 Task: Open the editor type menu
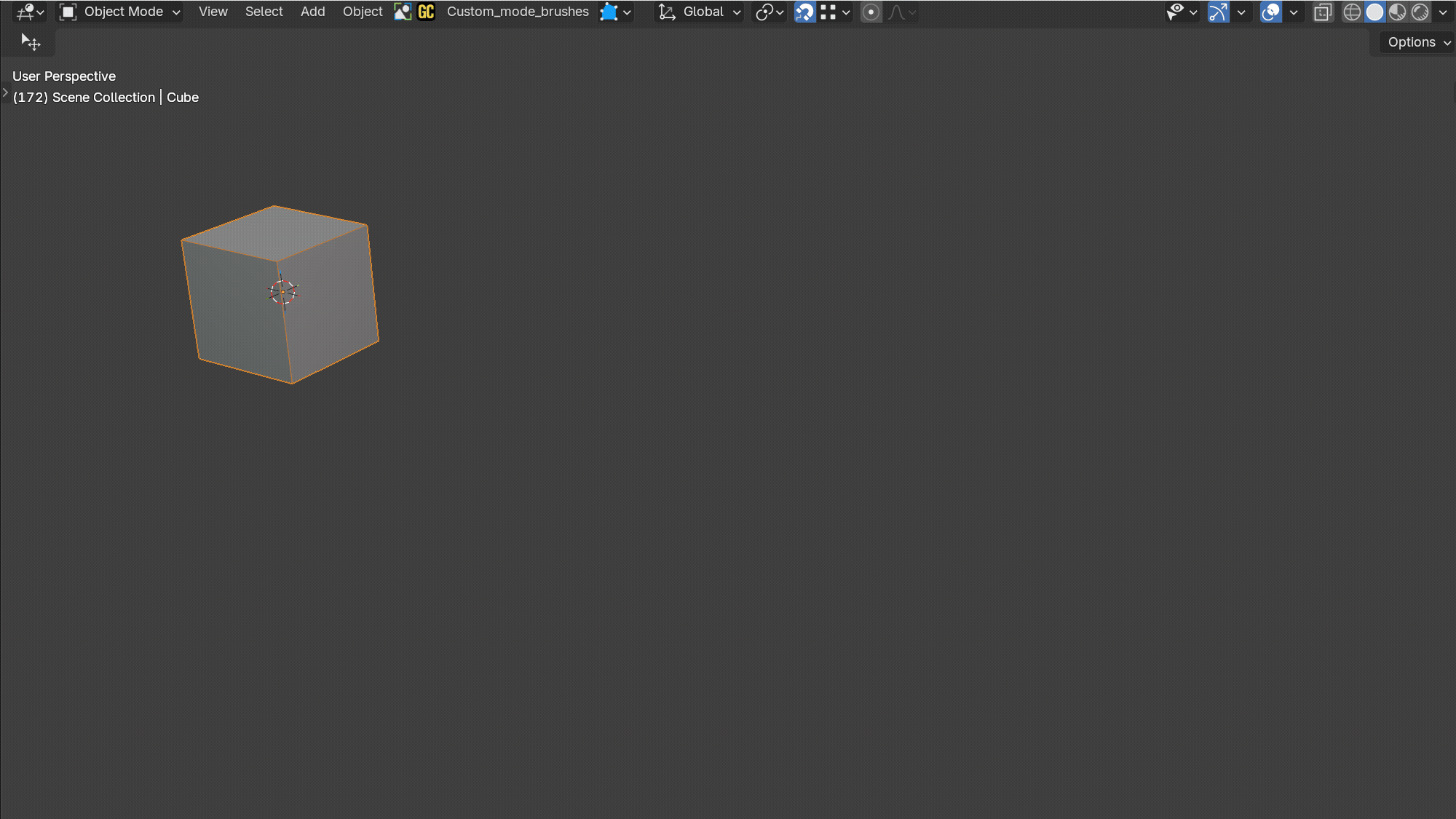pyautogui.click(x=30, y=12)
